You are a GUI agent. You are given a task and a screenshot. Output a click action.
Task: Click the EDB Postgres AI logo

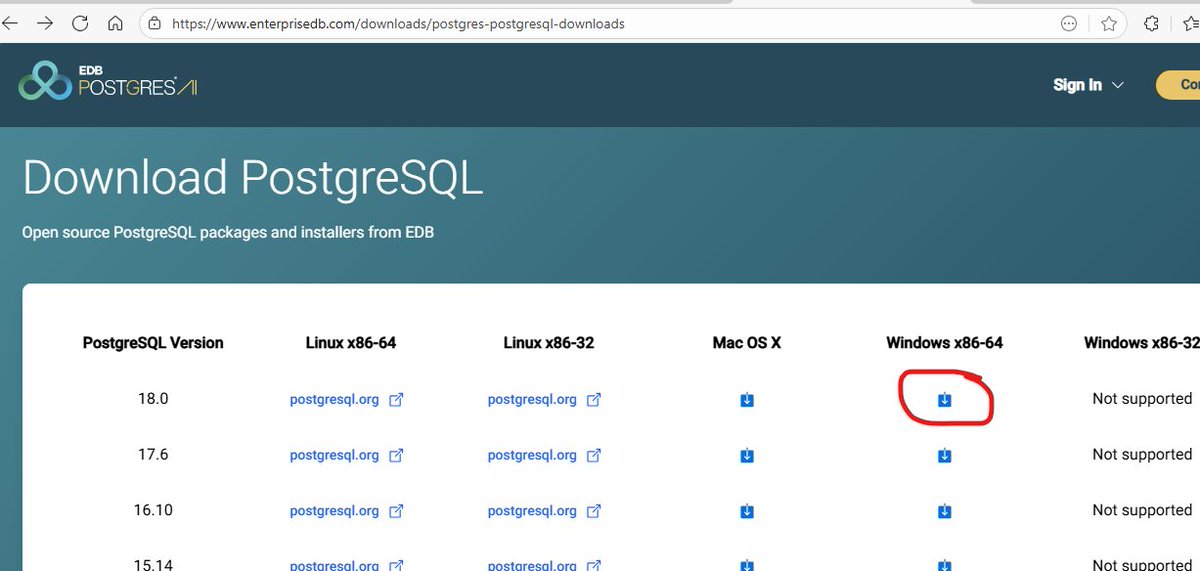click(108, 81)
